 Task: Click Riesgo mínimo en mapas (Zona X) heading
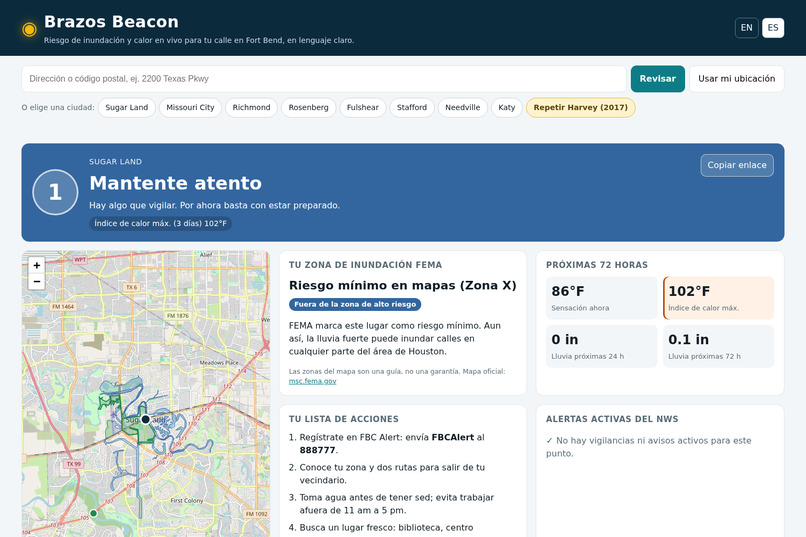point(402,285)
